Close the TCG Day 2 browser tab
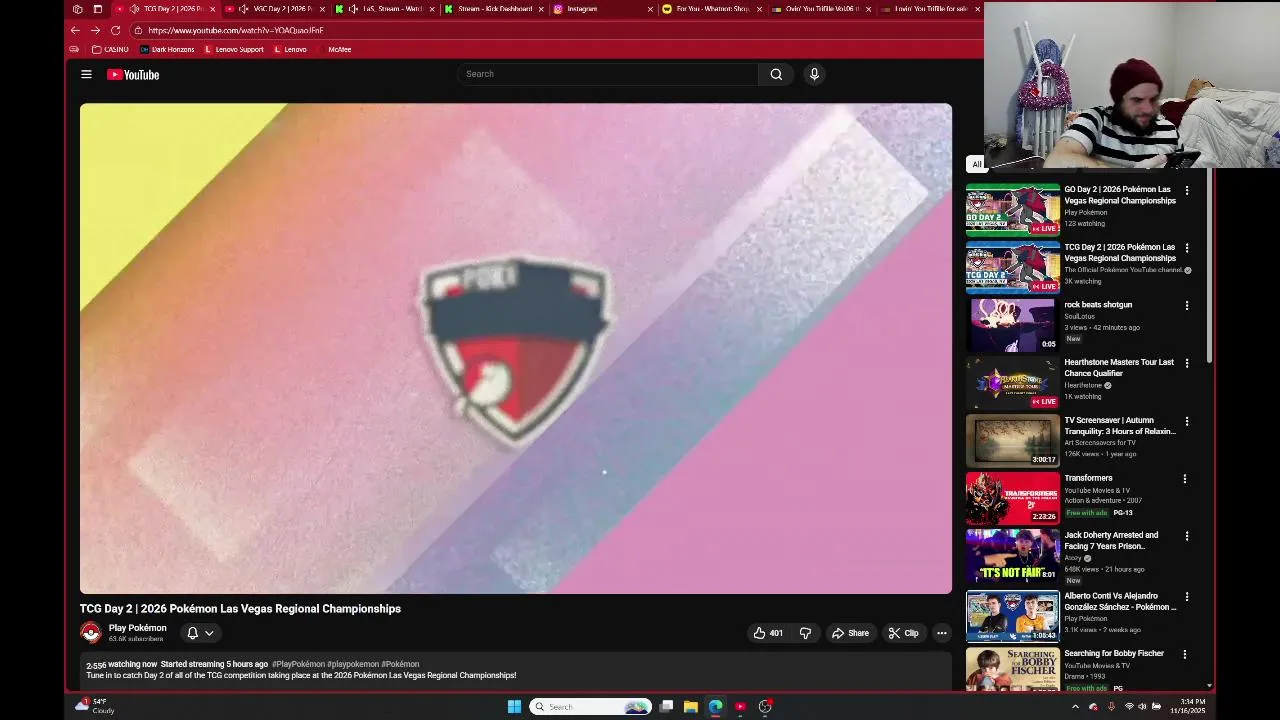Screen dimensions: 1280x720 [212, 9]
